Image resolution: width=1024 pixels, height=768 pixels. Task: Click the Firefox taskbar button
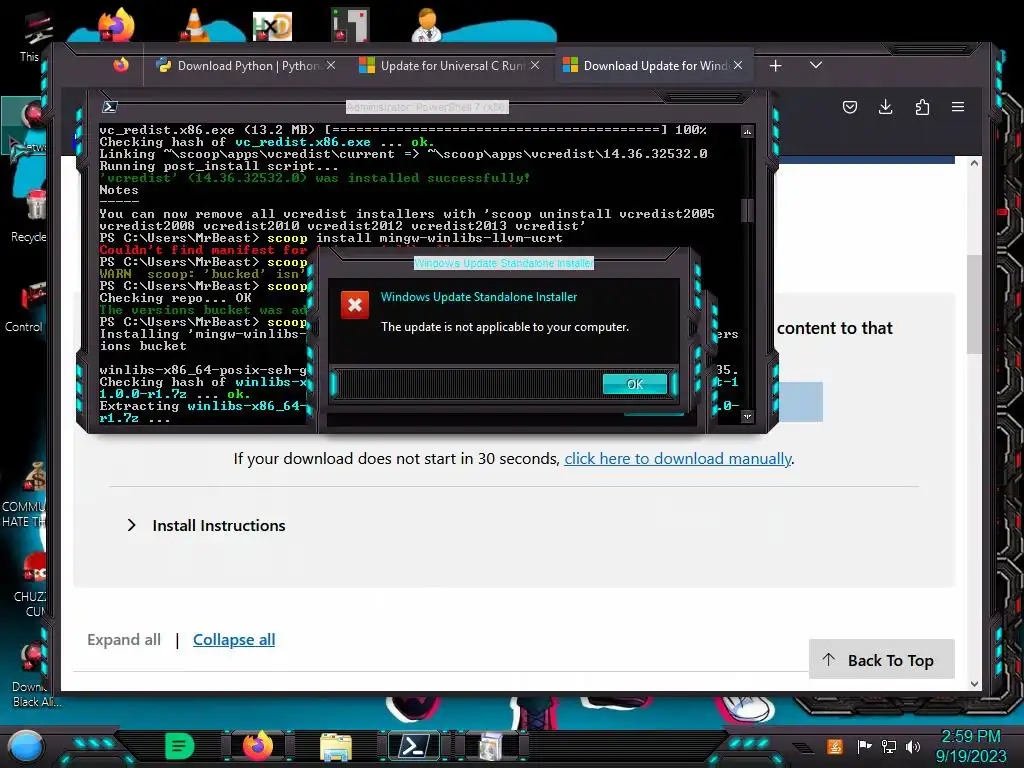(258, 746)
